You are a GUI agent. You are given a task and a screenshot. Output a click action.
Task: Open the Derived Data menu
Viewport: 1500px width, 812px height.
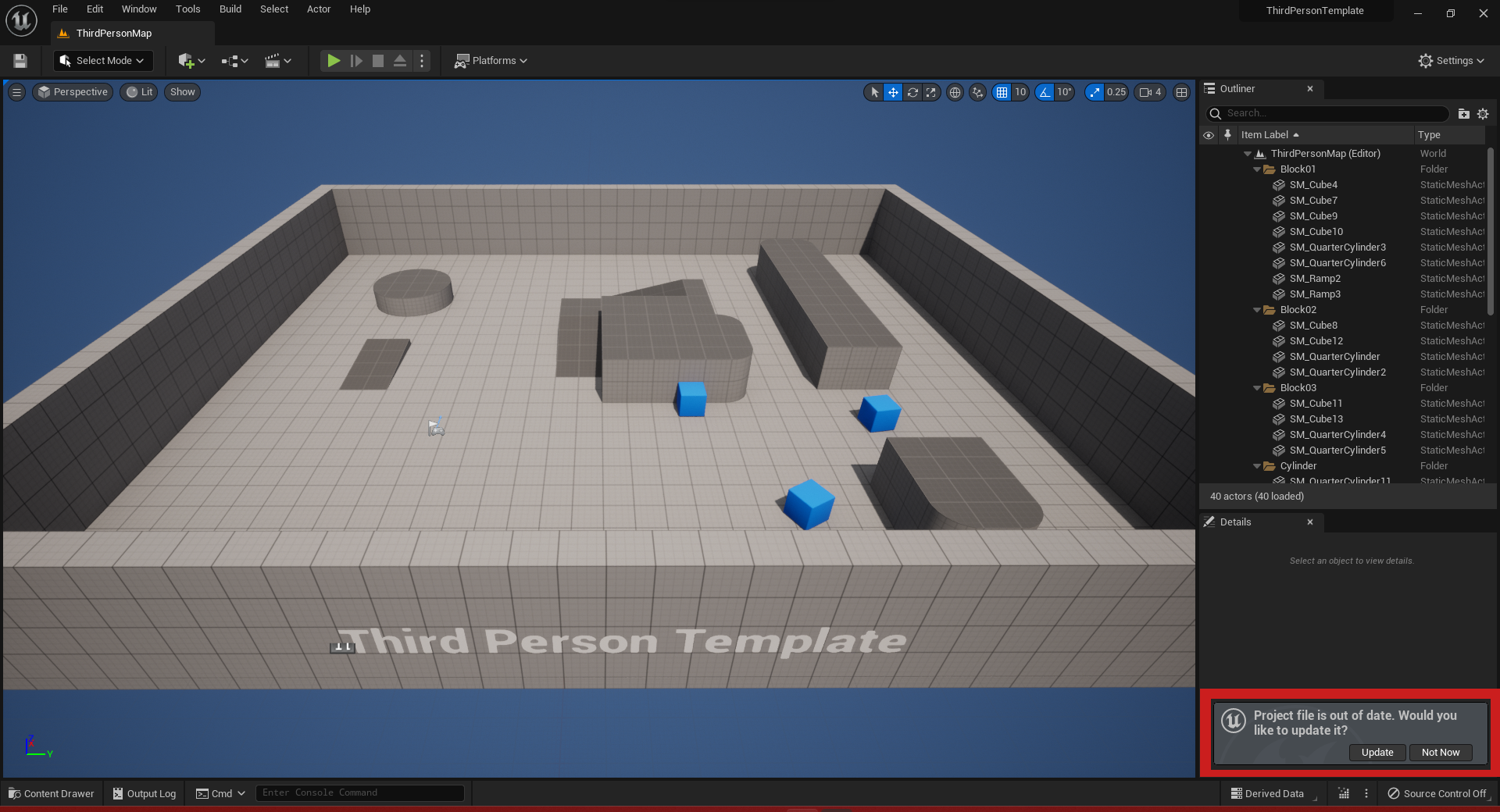tap(1268, 793)
